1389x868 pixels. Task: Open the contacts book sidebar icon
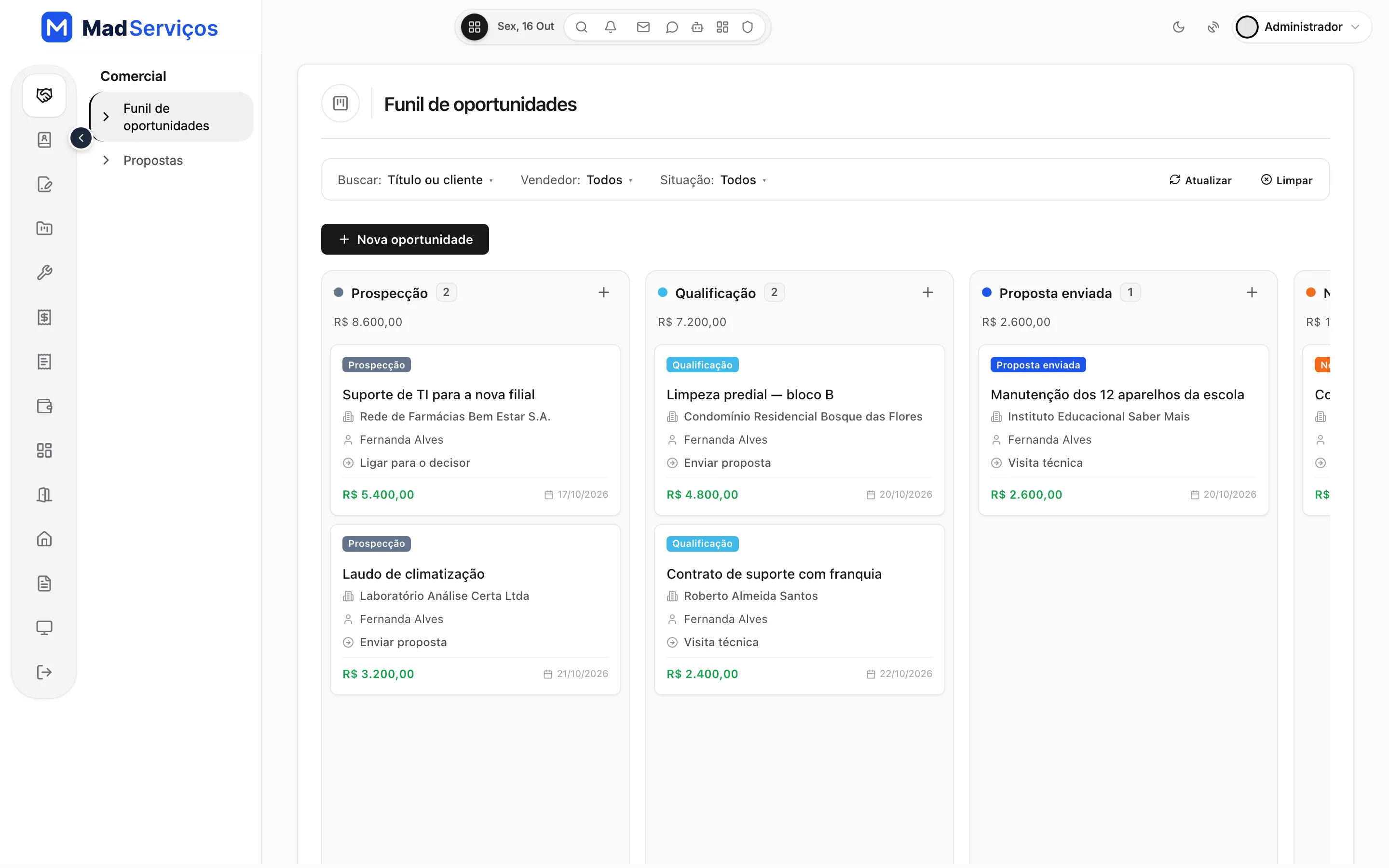44,139
